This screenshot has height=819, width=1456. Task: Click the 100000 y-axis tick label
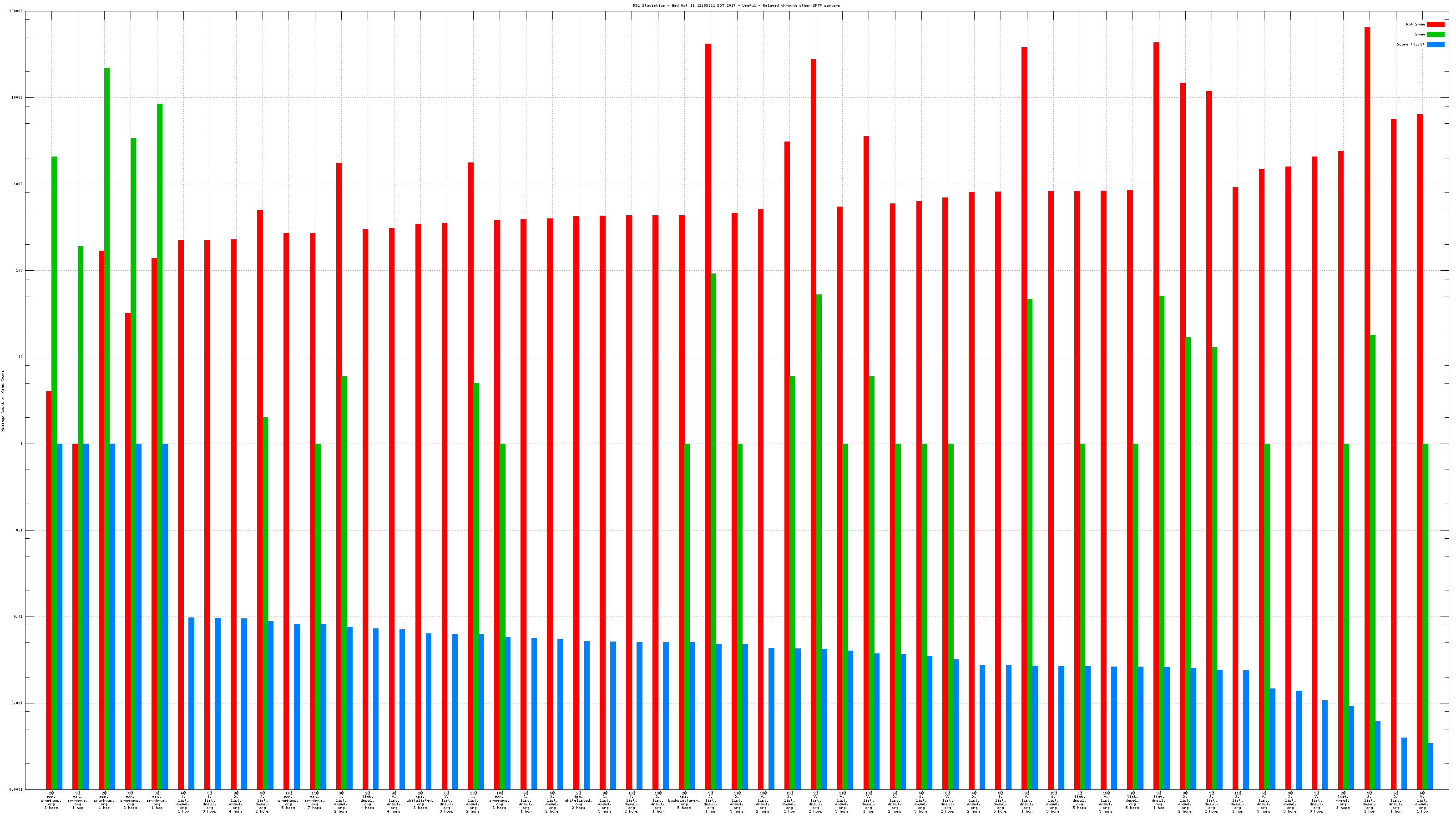tap(16, 11)
